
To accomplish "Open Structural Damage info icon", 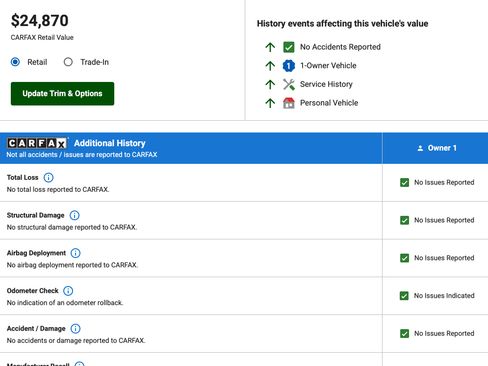I will click(74, 215).
